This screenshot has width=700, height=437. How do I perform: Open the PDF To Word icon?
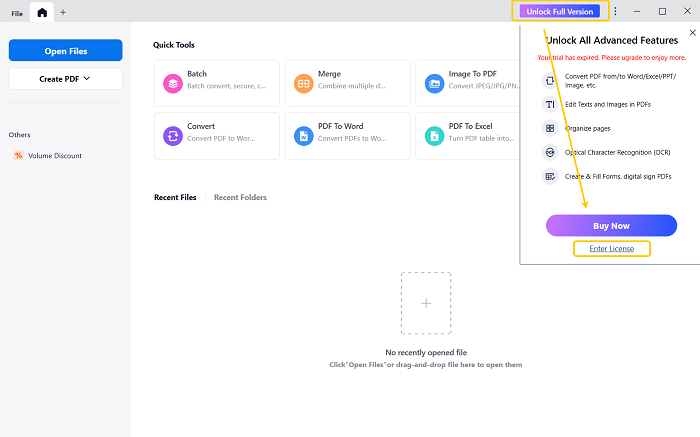(x=303, y=135)
